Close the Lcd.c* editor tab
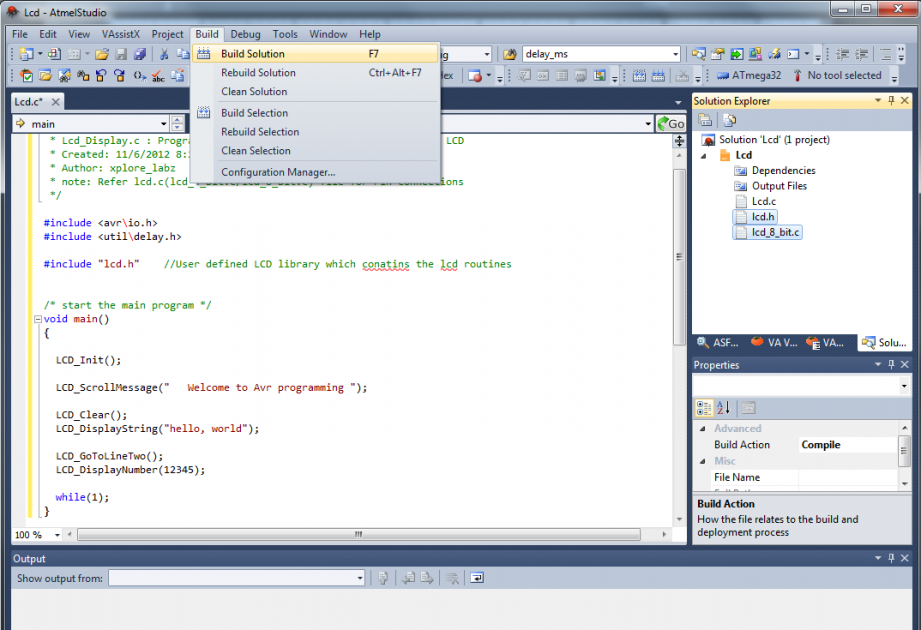This screenshot has height=630, width=921. click(55, 102)
